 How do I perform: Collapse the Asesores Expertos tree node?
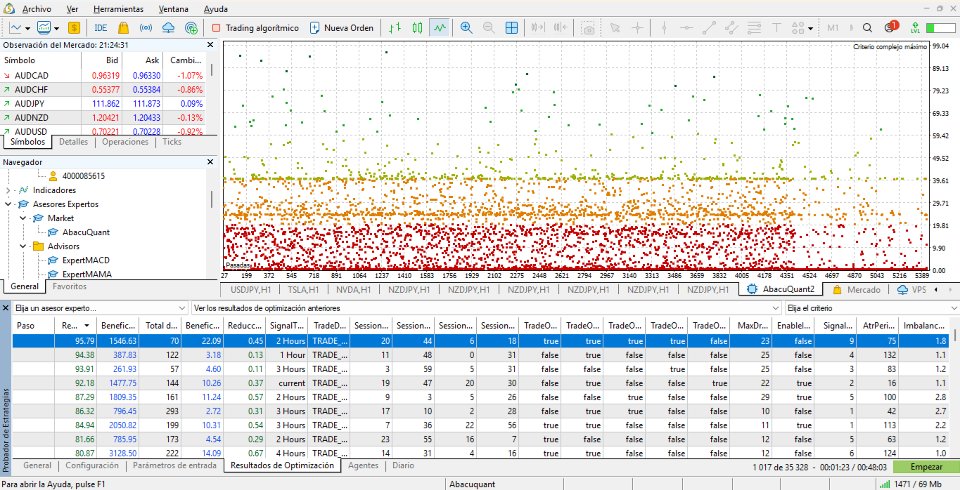pos(9,203)
